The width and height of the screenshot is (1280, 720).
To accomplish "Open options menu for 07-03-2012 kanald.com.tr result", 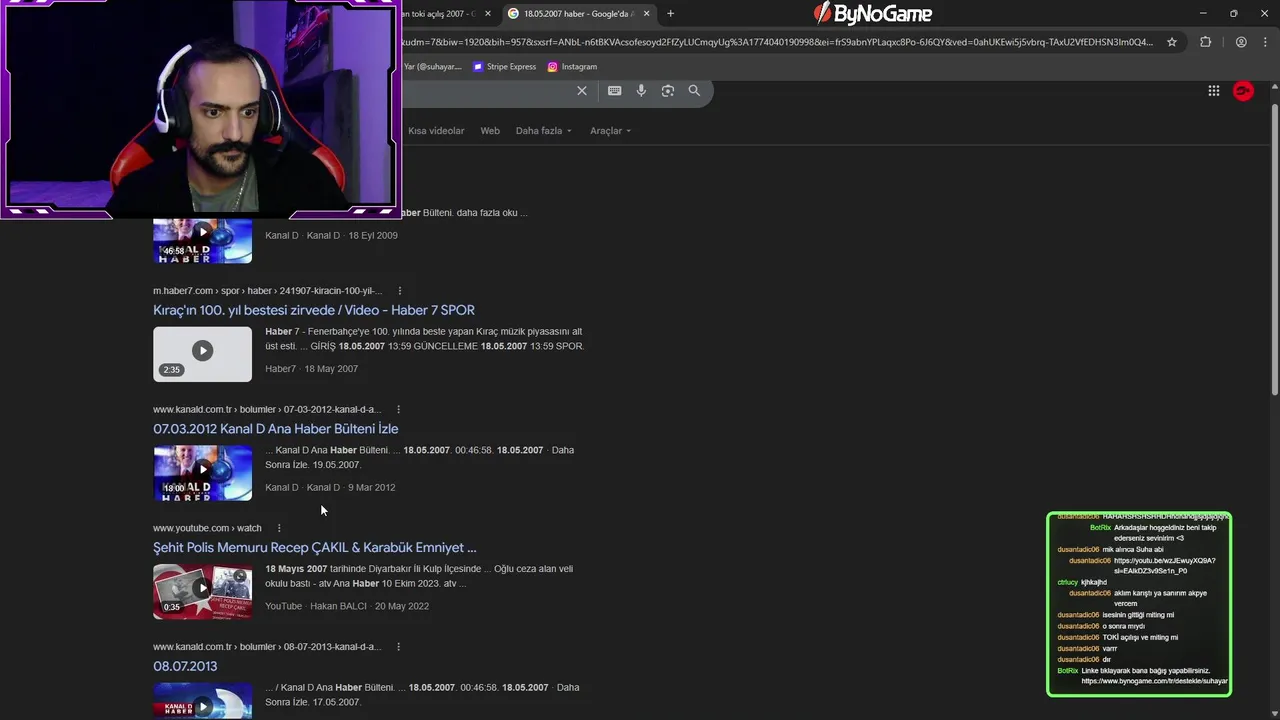I will pyautogui.click(x=398, y=410).
